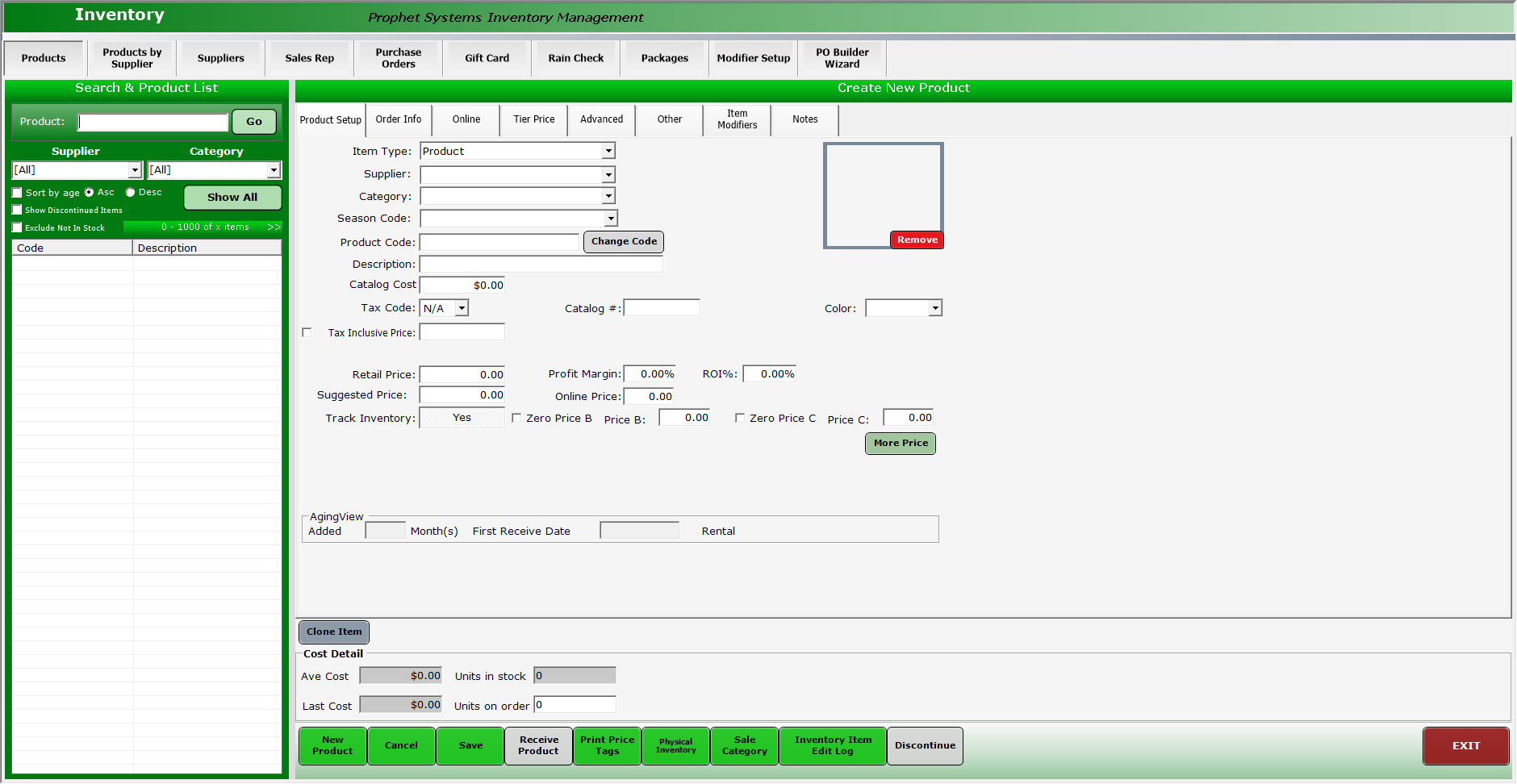Viewport: 1517px width, 784px height.
Task: Open the Inventory Item Edit Log
Action: click(x=832, y=745)
